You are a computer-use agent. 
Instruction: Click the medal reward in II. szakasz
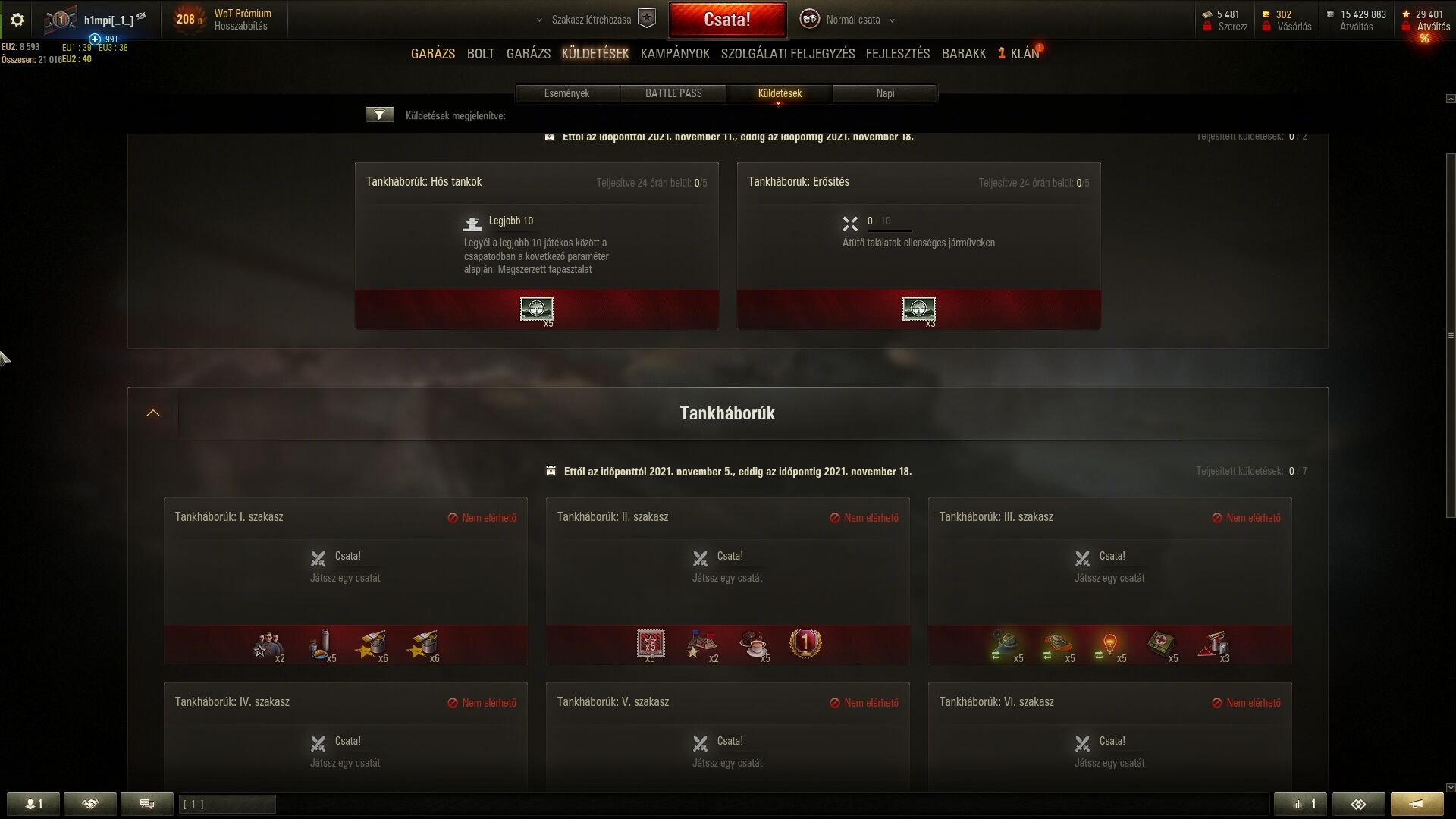pos(805,643)
